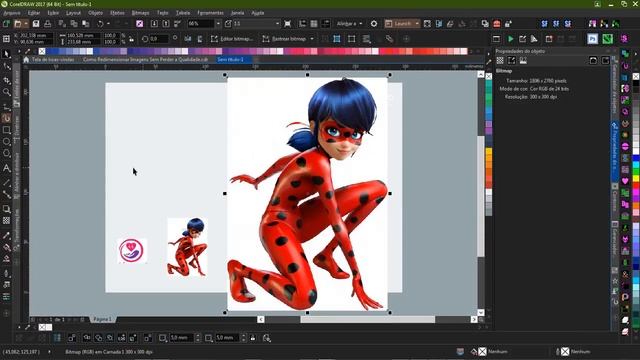Open the zoom level dropdown

[x=218, y=24]
